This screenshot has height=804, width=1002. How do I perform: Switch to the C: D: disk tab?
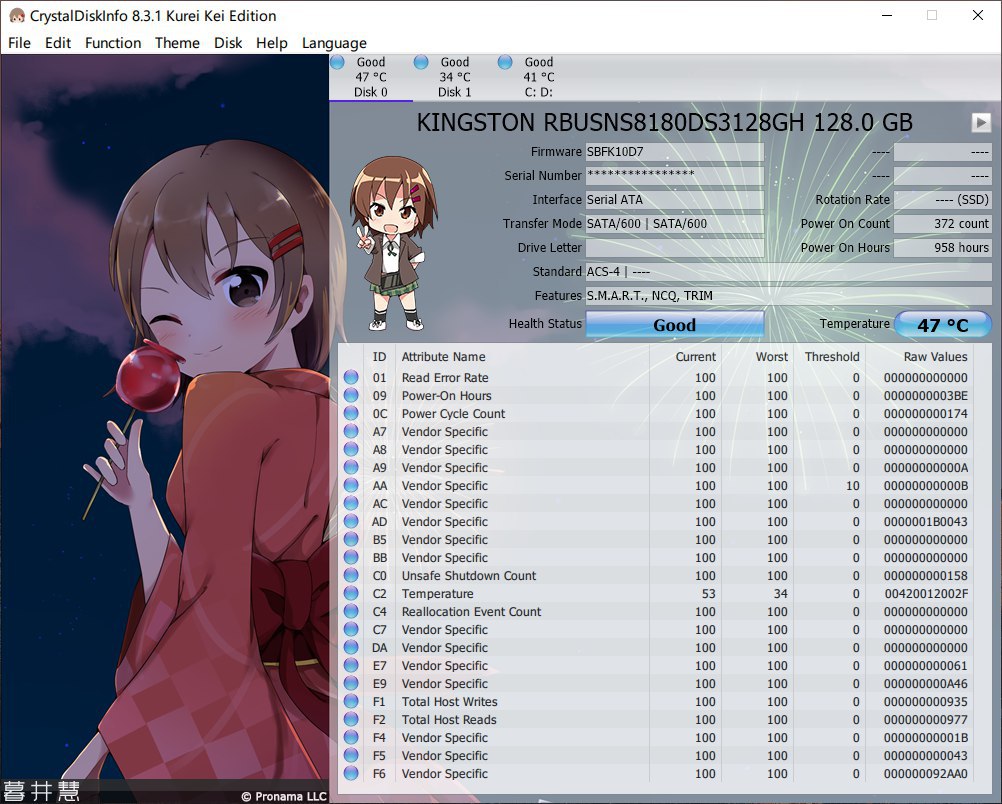pyautogui.click(x=539, y=77)
